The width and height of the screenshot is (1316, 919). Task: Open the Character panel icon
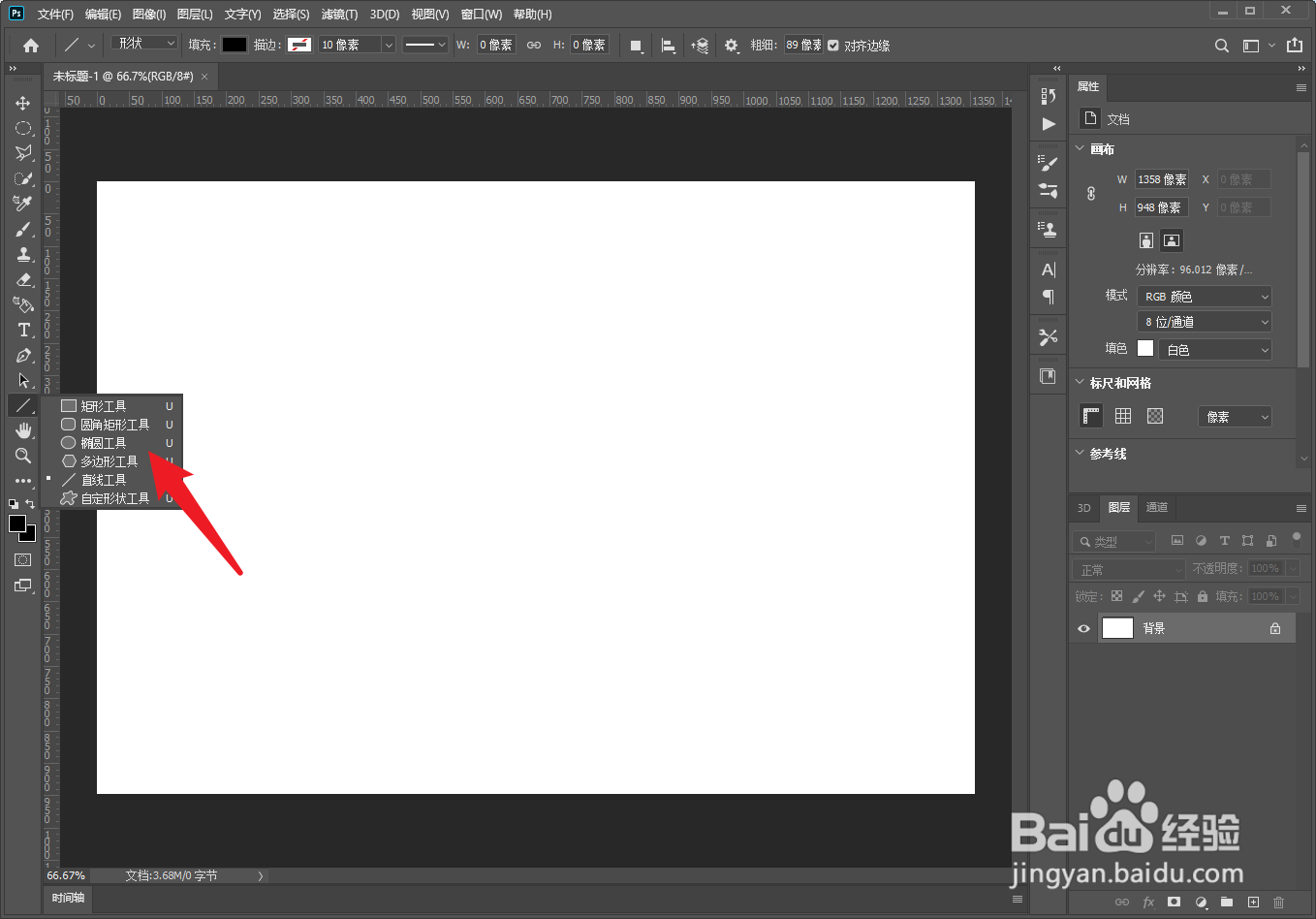click(1049, 269)
